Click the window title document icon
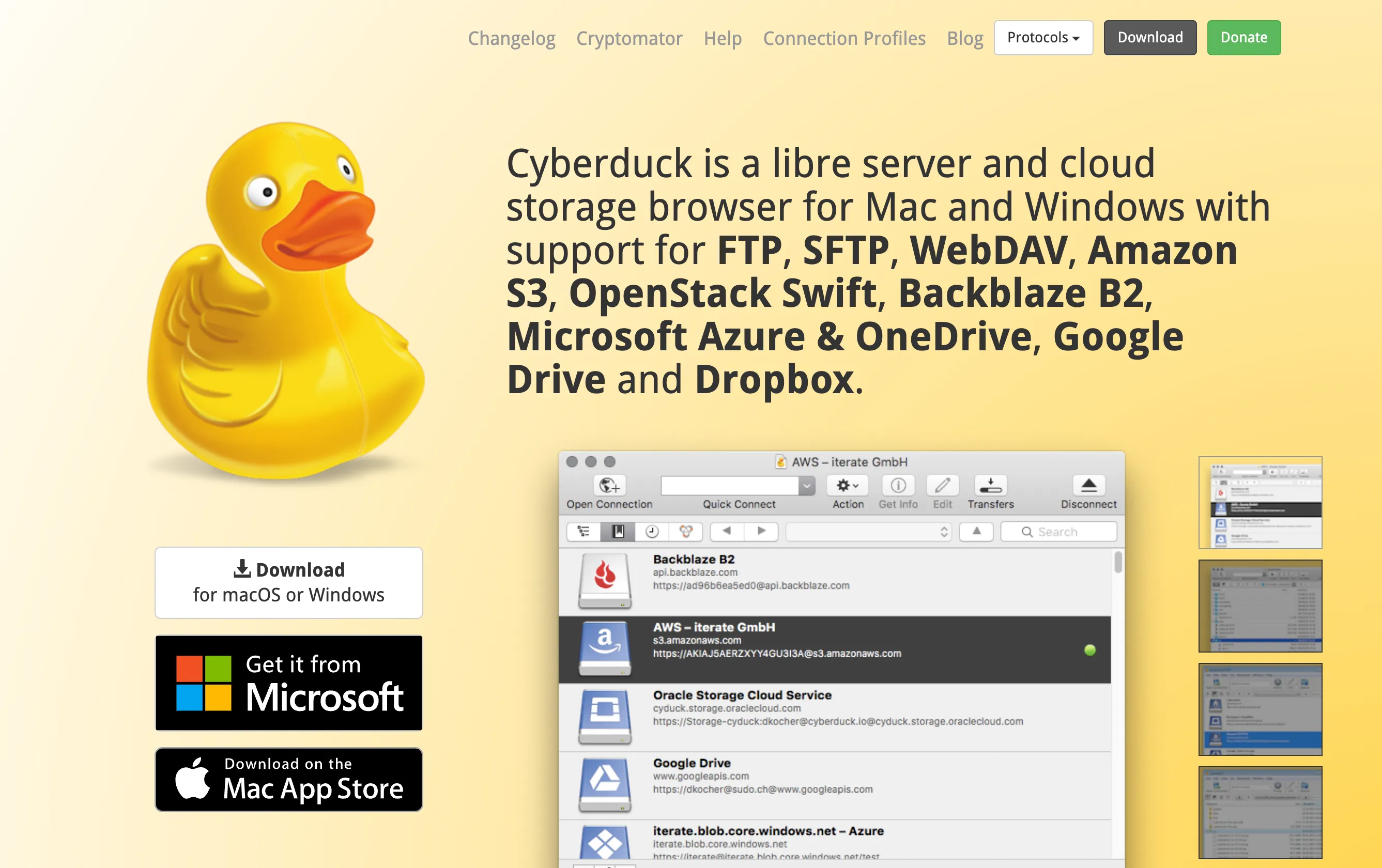This screenshot has height=868, width=1382. pos(780,461)
